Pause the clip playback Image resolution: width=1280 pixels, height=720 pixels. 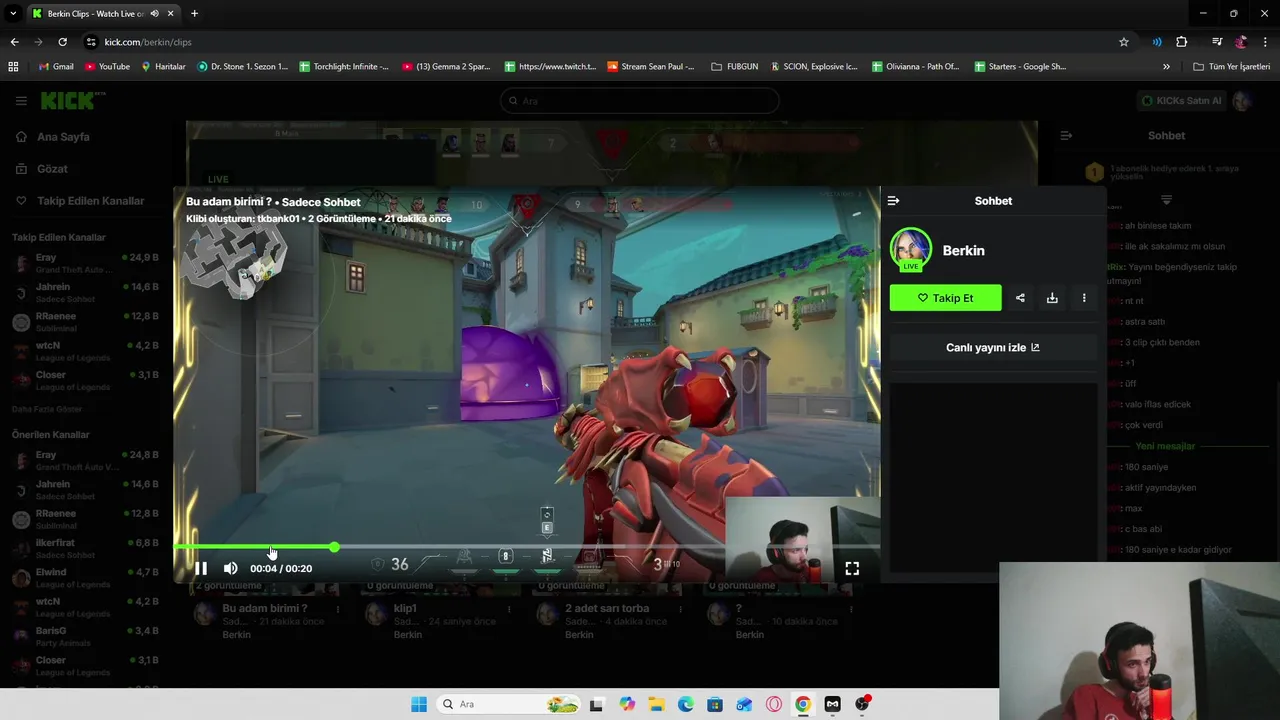pyautogui.click(x=201, y=568)
